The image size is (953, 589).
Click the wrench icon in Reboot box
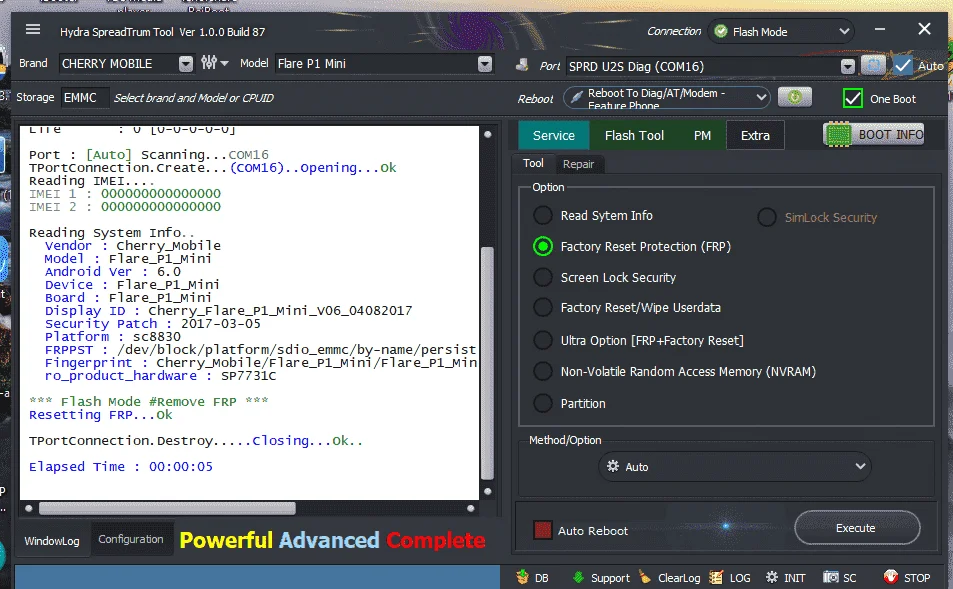pos(576,97)
